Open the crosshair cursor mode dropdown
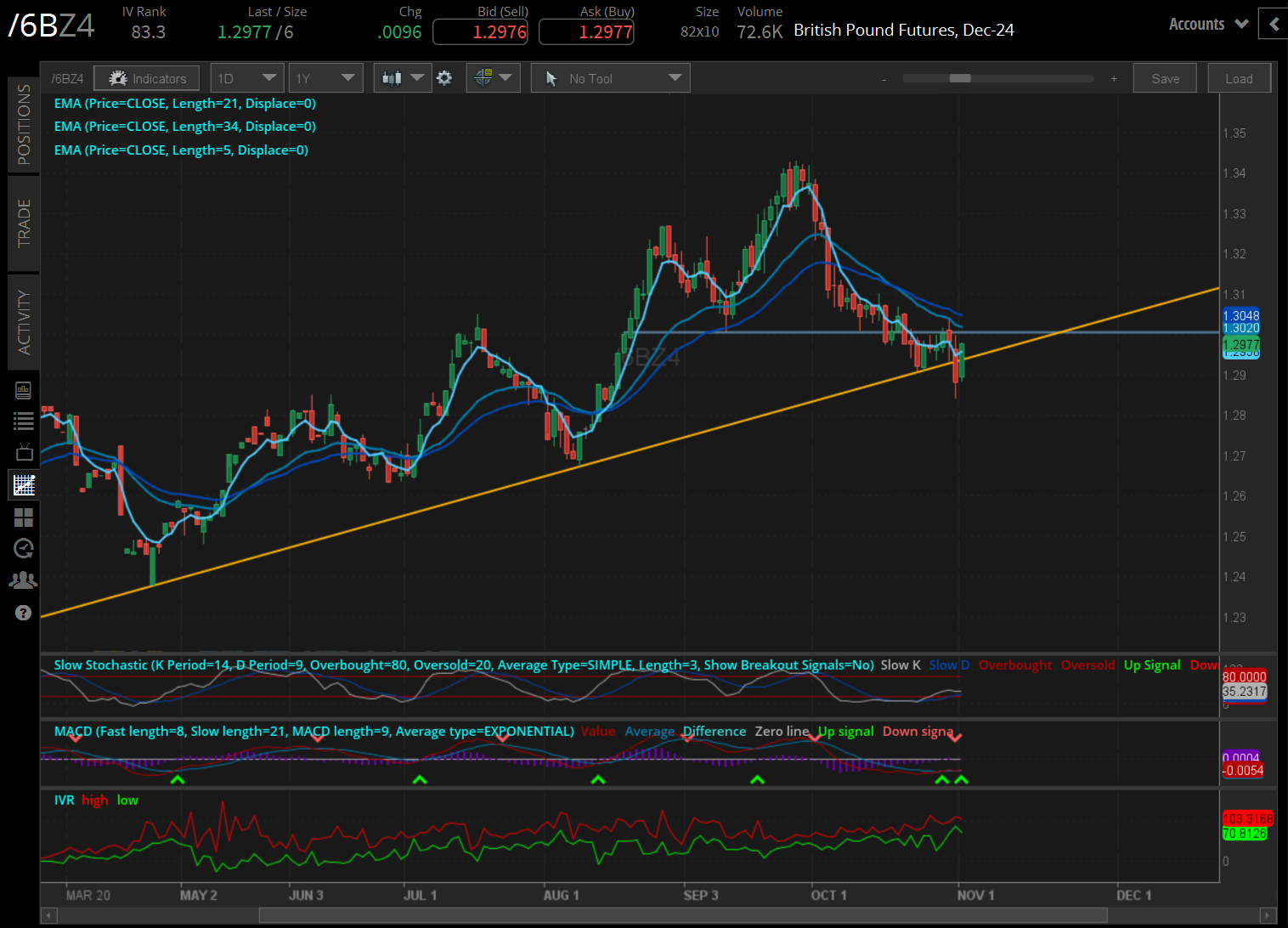Screen dimensions: 1288x928 (x=493, y=78)
